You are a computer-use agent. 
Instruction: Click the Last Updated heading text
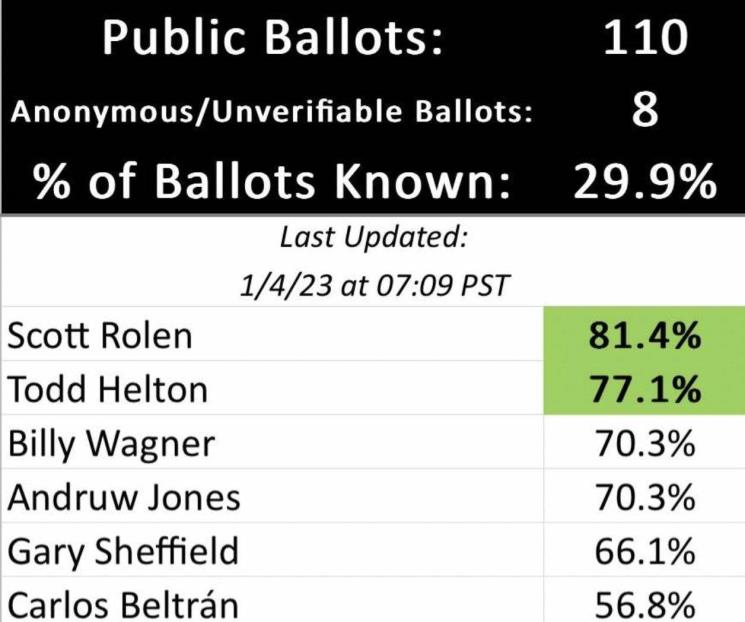point(373,238)
